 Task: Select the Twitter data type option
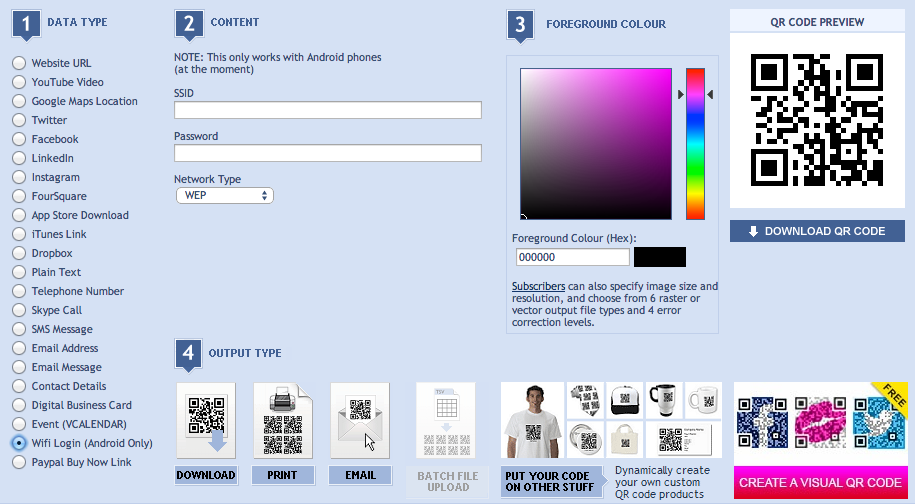[x=19, y=120]
